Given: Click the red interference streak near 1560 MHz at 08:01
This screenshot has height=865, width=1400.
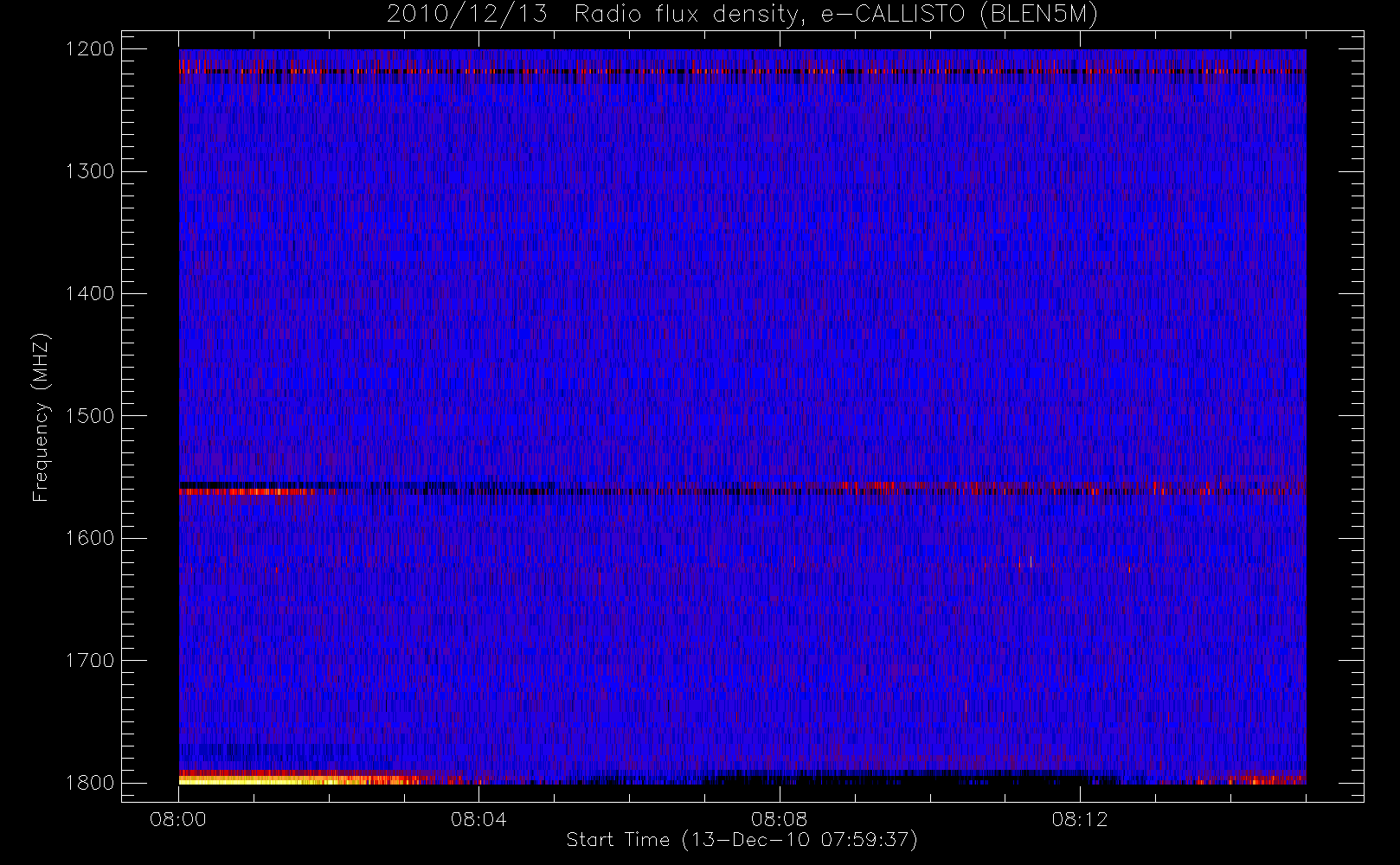Looking at the screenshot, I should point(247,491).
